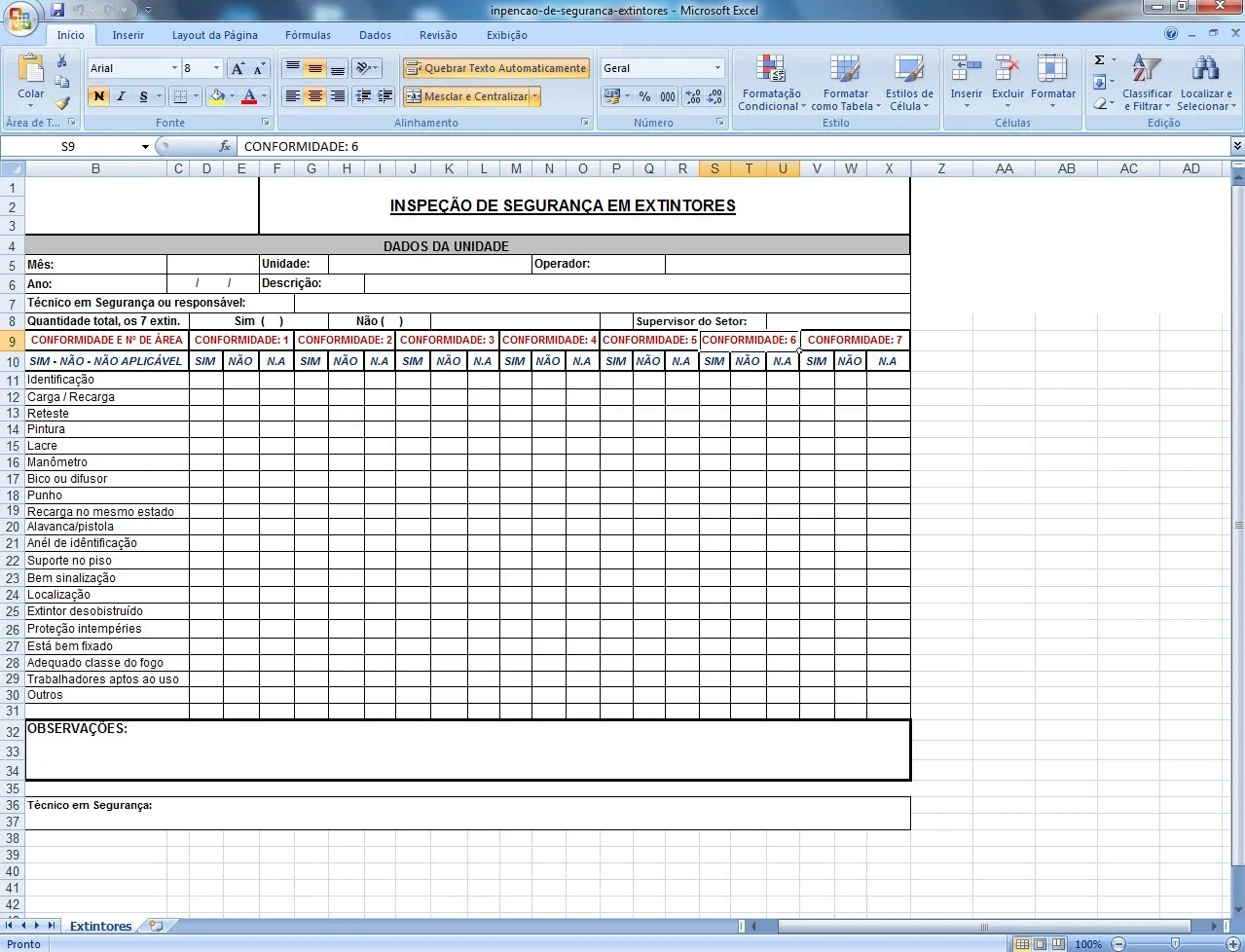Open the Arial font name dropdown

174,68
